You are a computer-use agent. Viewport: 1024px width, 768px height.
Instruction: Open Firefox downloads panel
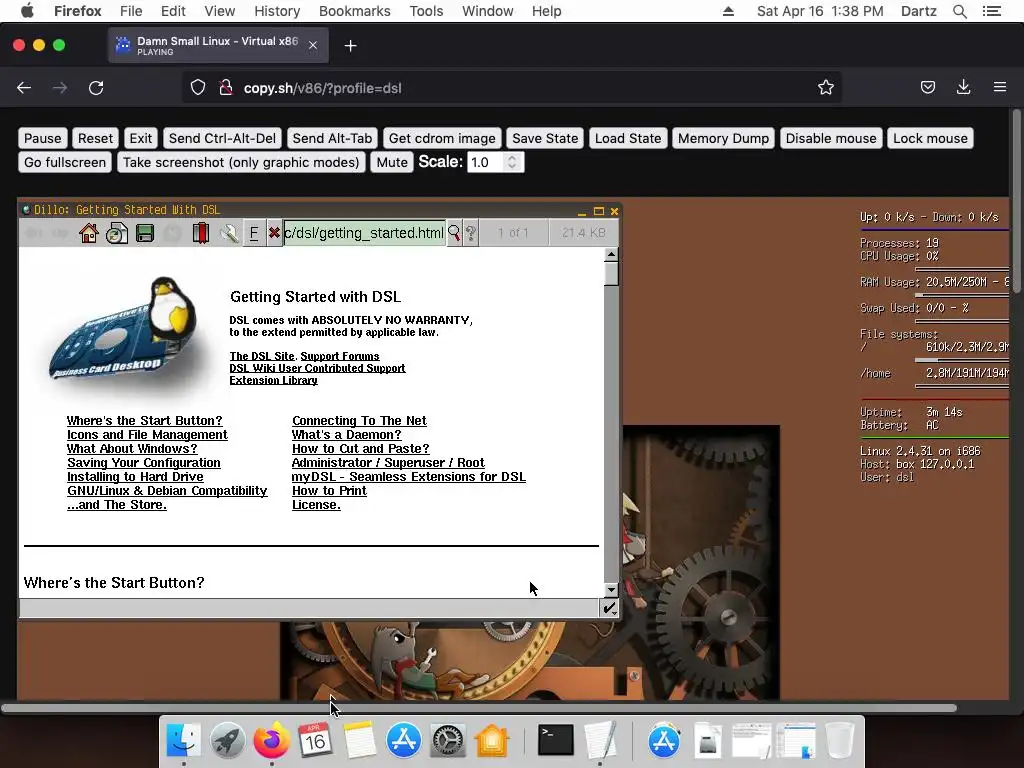point(963,88)
